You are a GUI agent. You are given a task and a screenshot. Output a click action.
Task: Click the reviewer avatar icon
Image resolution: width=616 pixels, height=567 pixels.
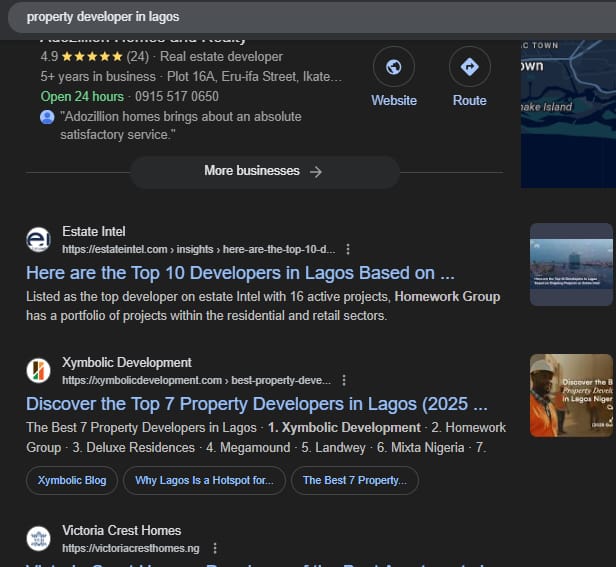click(47, 117)
